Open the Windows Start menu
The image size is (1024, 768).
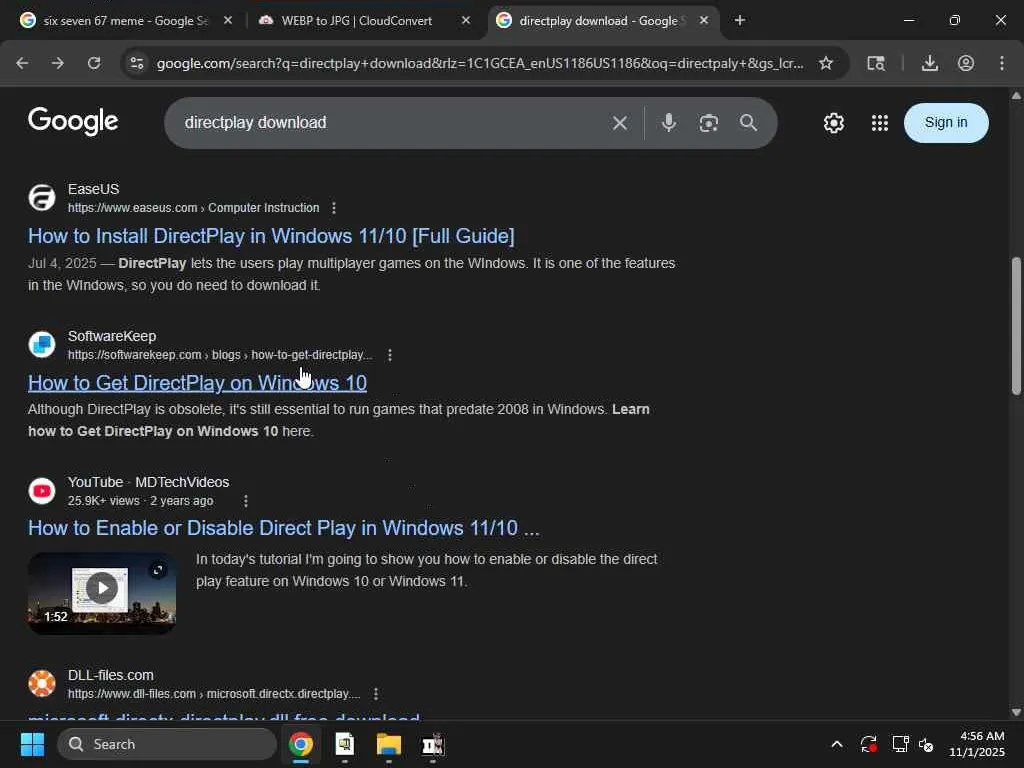pos(32,744)
